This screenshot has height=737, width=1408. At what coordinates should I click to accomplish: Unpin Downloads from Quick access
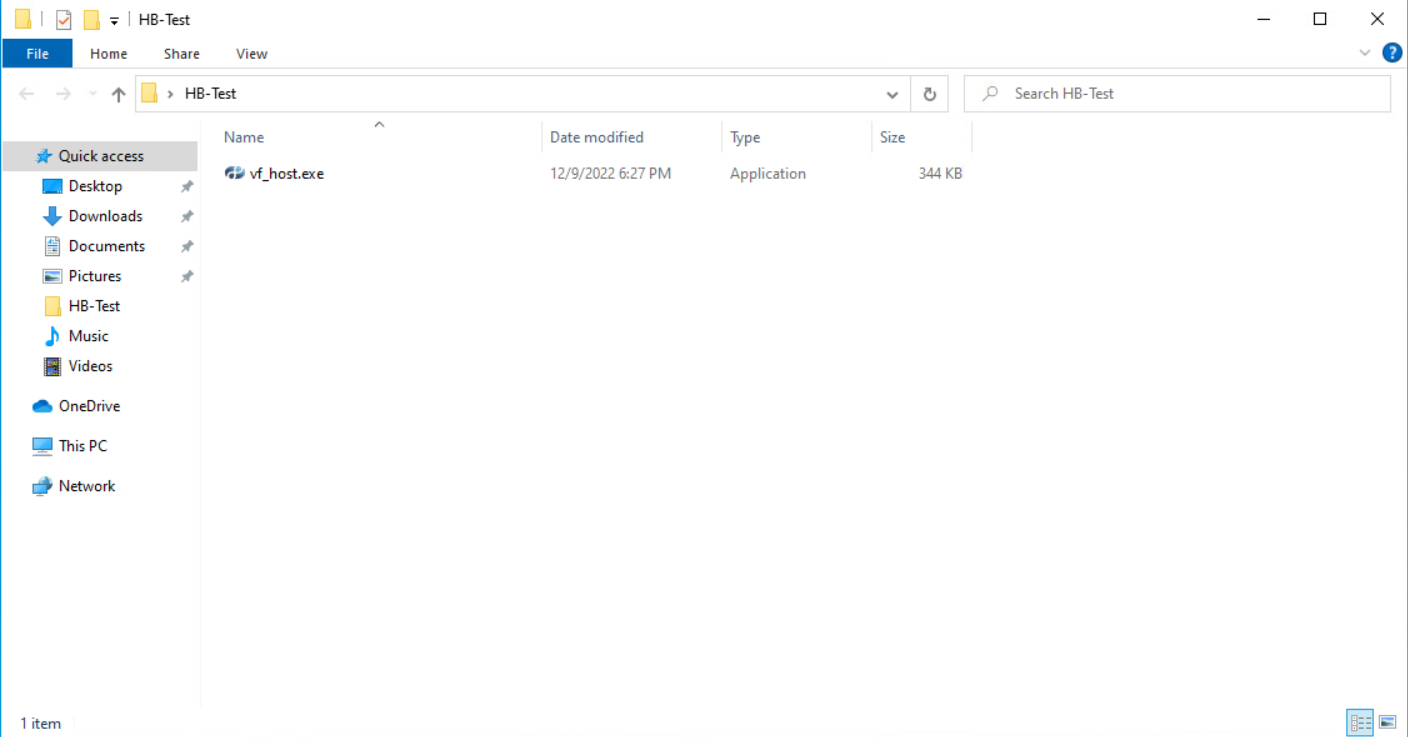186,215
